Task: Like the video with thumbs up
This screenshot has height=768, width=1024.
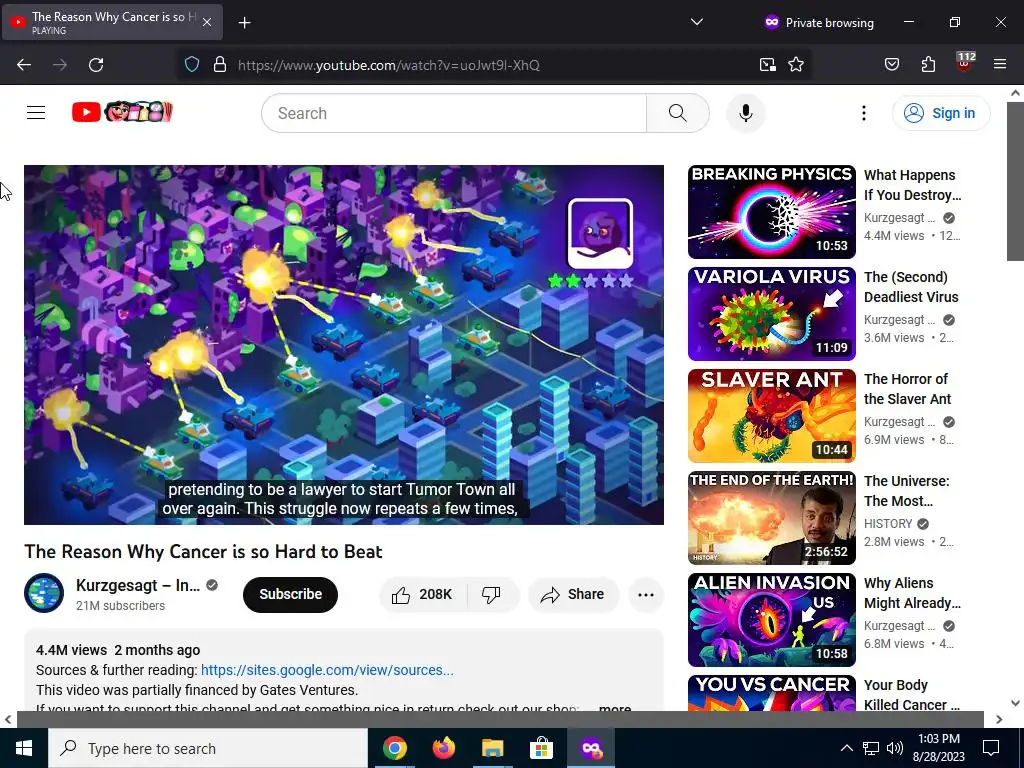Action: 400,595
